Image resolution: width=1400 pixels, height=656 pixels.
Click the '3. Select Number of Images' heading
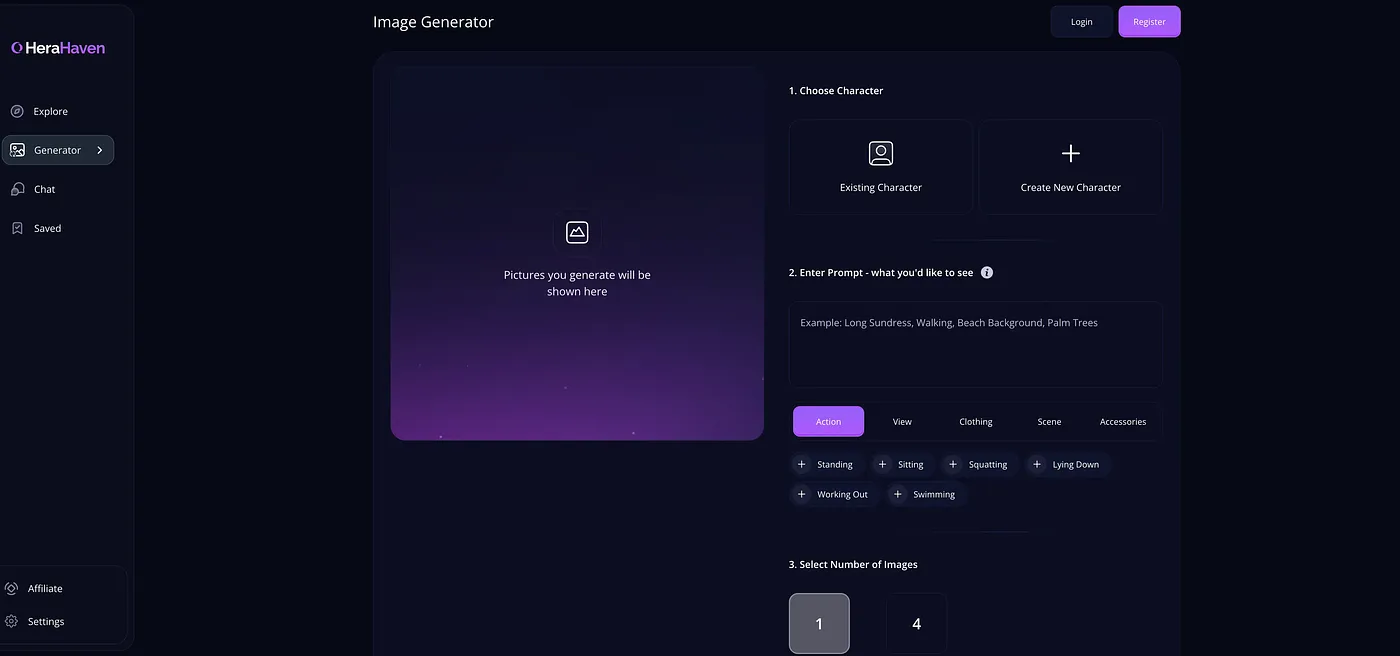click(x=853, y=564)
